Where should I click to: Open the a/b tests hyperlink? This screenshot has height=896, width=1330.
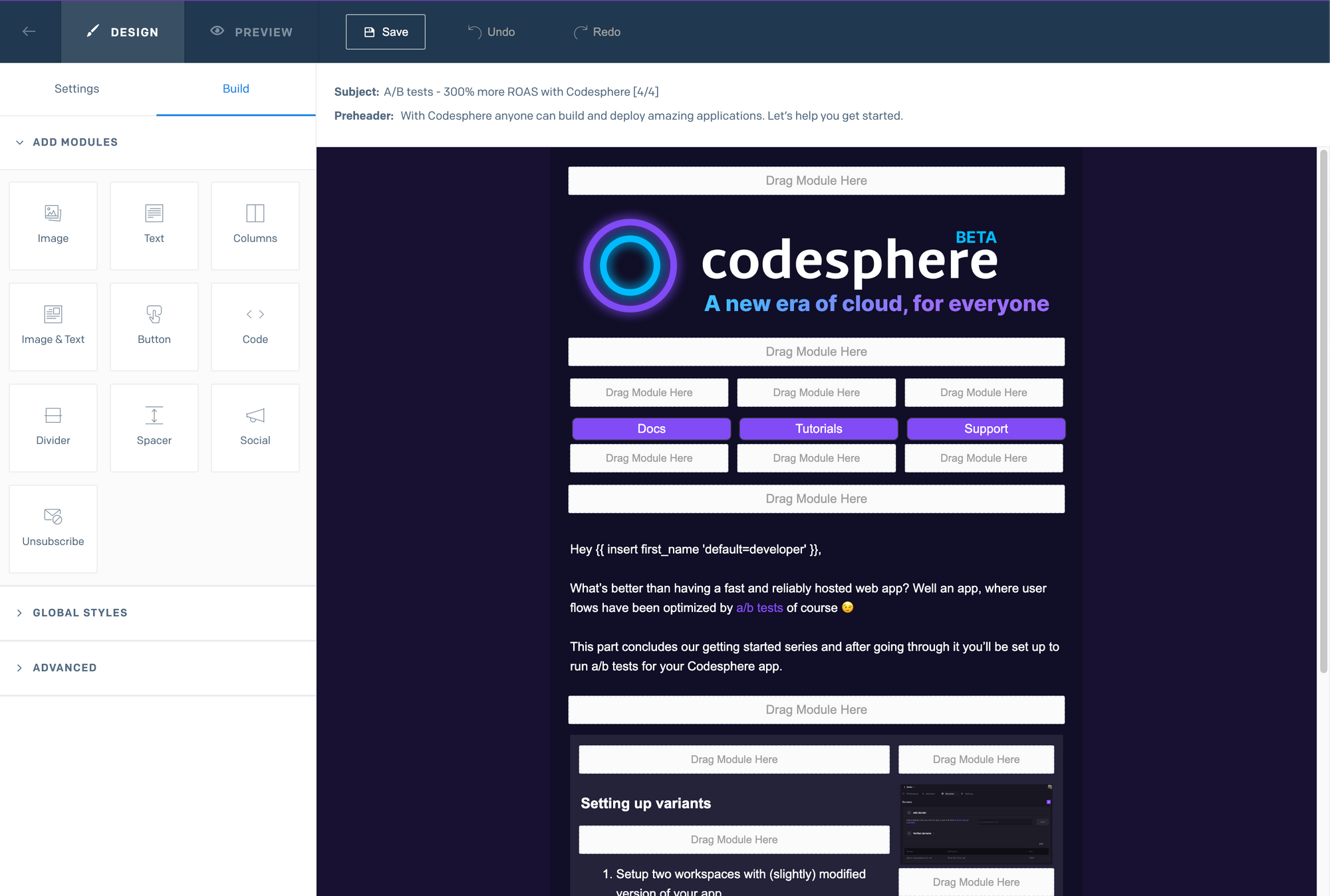click(759, 608)
